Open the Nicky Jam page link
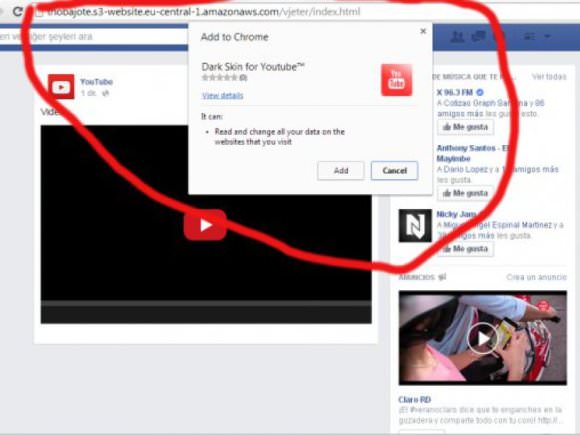Screen dimensions: 580x435 point(456,214)
